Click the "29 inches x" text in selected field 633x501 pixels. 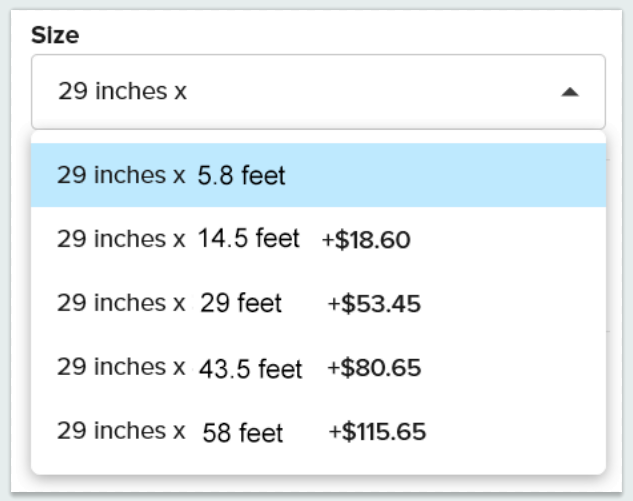pos(122,92)
